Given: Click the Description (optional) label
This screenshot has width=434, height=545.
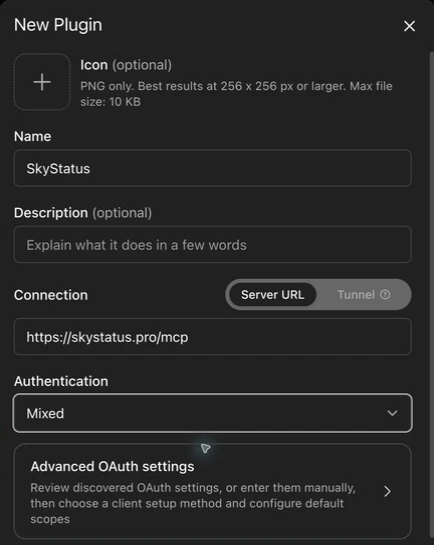Looking at the screenshot, I should pos(83,213).
